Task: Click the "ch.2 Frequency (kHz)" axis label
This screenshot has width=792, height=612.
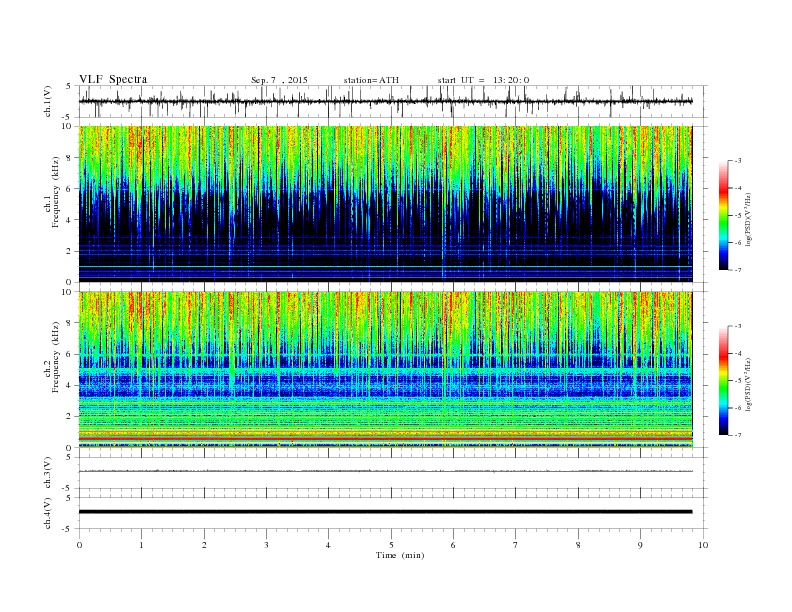Action: [x=52, y=358]
